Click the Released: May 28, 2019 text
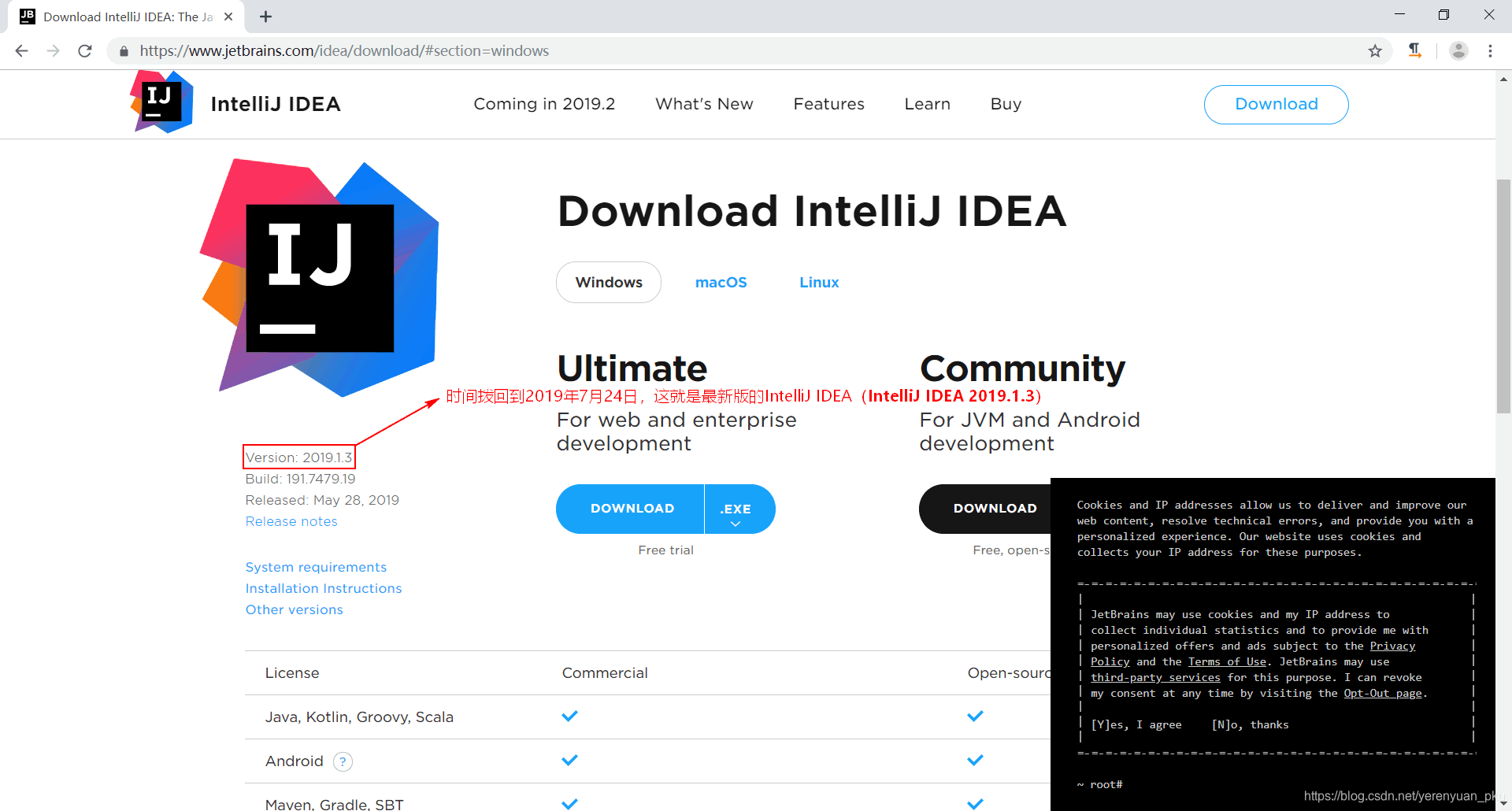The image size is (1512, 811). [322, 500]
